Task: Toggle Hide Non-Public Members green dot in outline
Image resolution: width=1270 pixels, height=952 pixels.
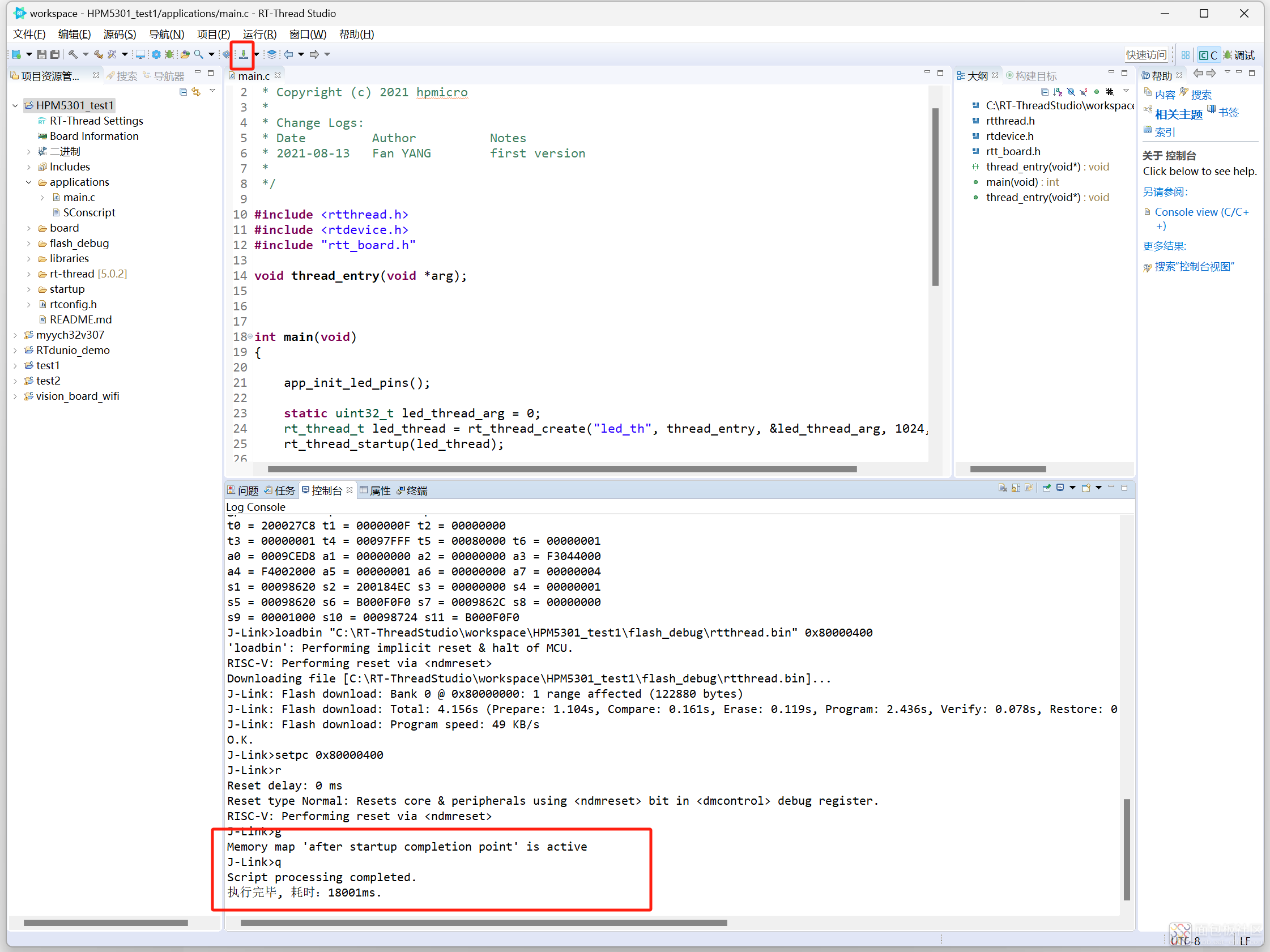Action: [x=1097, y=92]
